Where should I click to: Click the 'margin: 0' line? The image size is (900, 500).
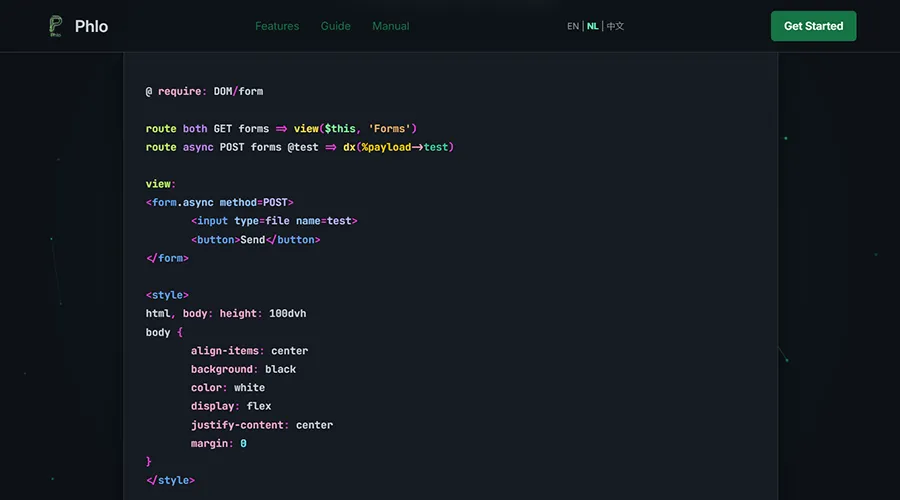[219, 443]
